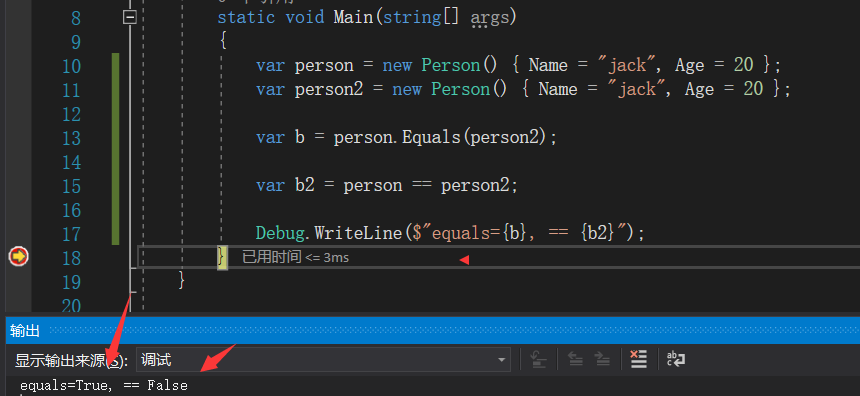This screenshot has height=396, width=860.
Task: Click the find message in code icon
Action: pyautogui.click(x=539, y=360)
